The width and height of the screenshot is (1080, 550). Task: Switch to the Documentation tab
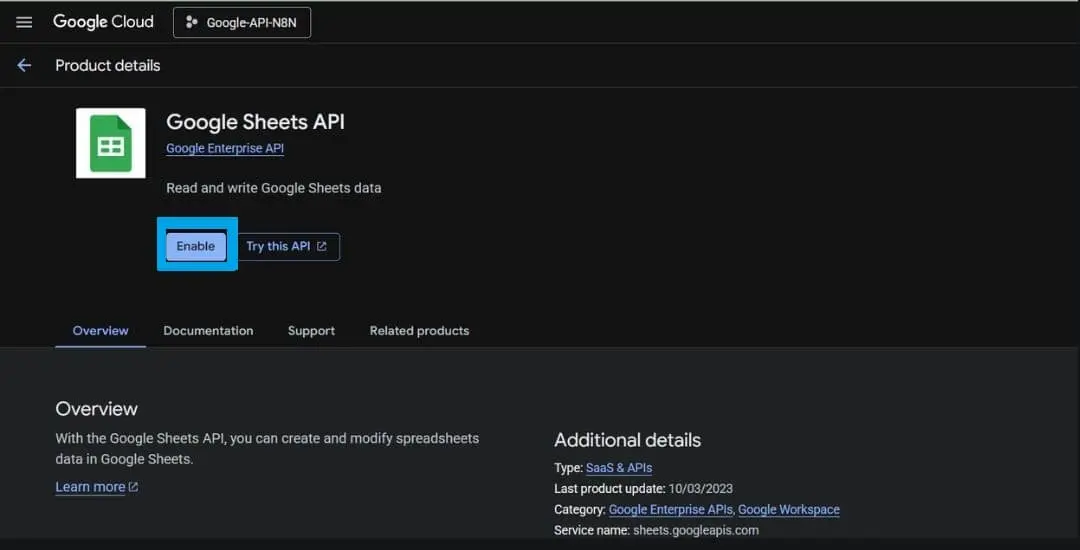(x=208, y=331)
